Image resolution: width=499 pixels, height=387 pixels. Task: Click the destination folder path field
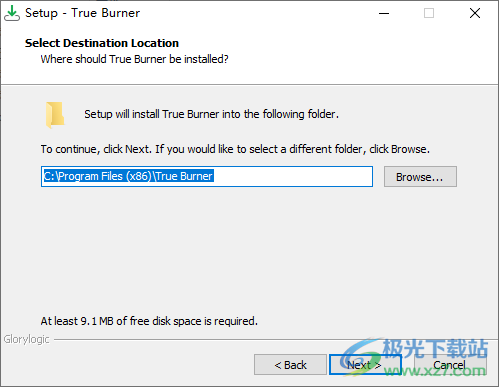[x=207, y=176]
